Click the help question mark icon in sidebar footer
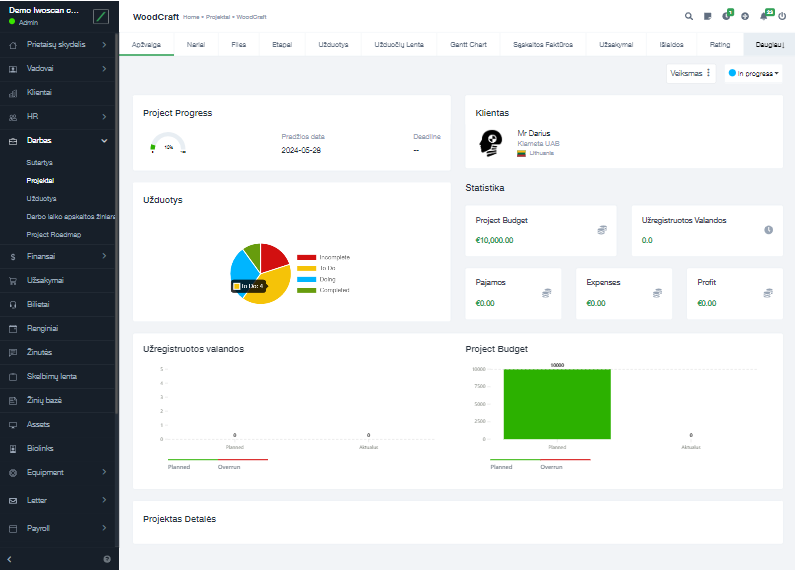The image size is (795, 570). coord(107,558)
